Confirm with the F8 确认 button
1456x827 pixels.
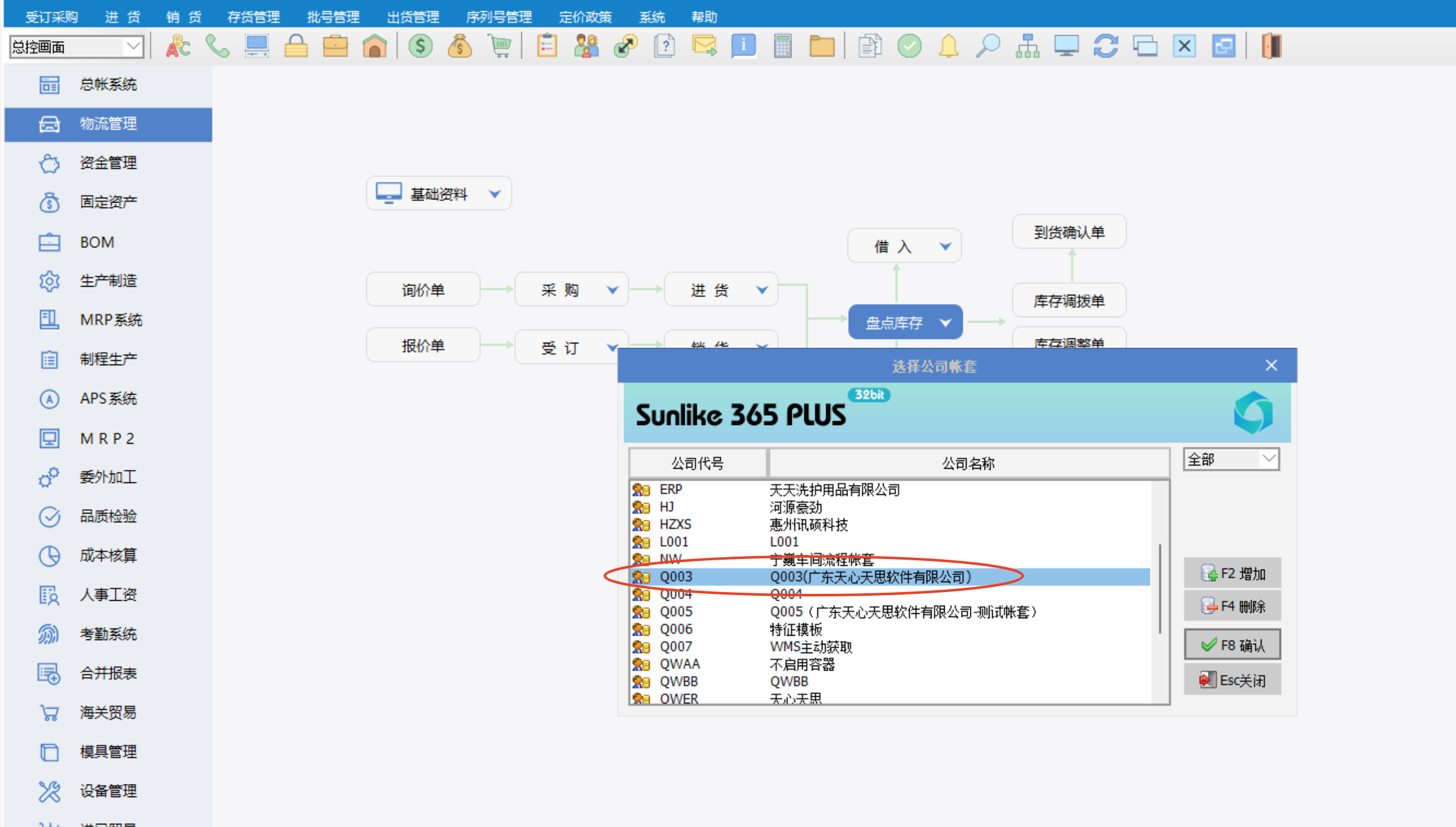1232,644
